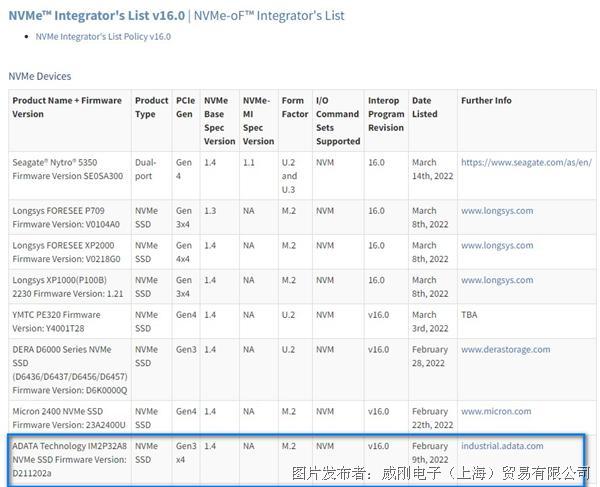
Task: Visit the seagate.com link in Further Info
Action: tap(526, 162)
